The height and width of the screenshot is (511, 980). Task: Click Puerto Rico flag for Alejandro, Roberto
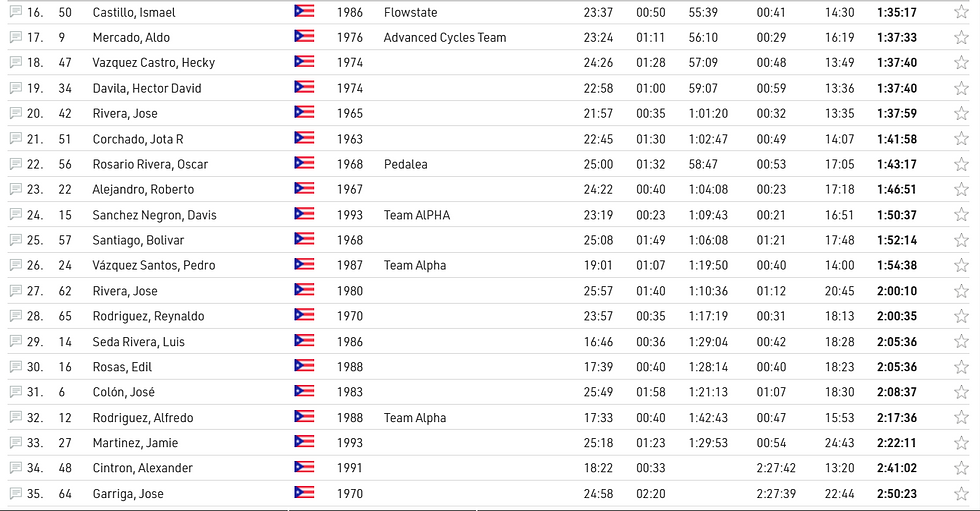click(x=304, y=189)
